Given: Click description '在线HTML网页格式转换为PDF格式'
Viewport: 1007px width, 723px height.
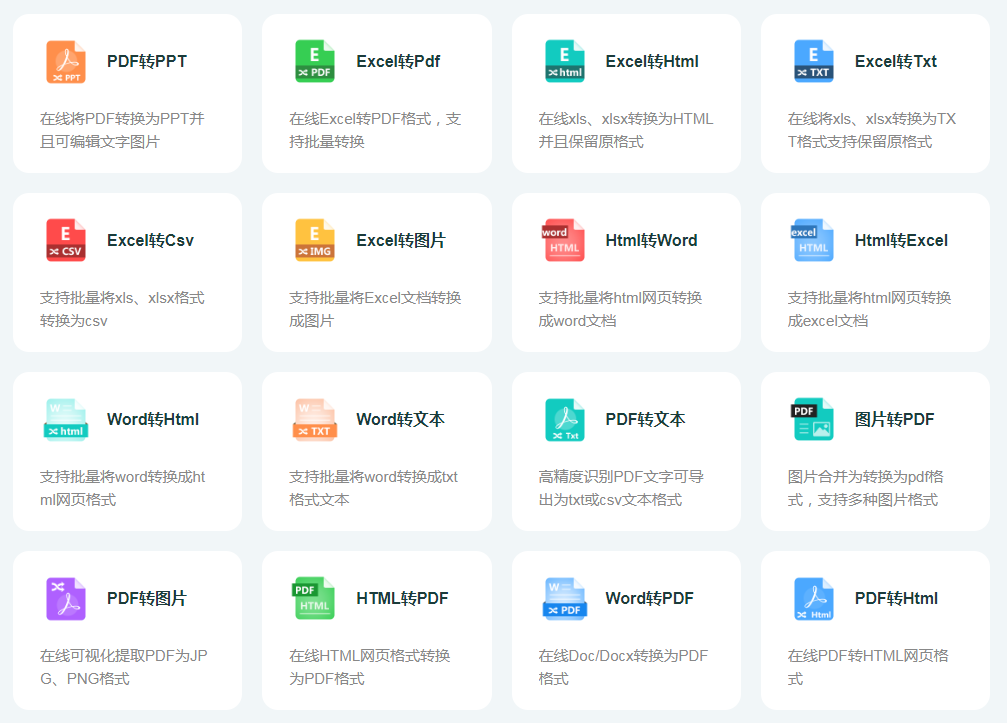Looking at the screenshot, I should tap(370, 667).
